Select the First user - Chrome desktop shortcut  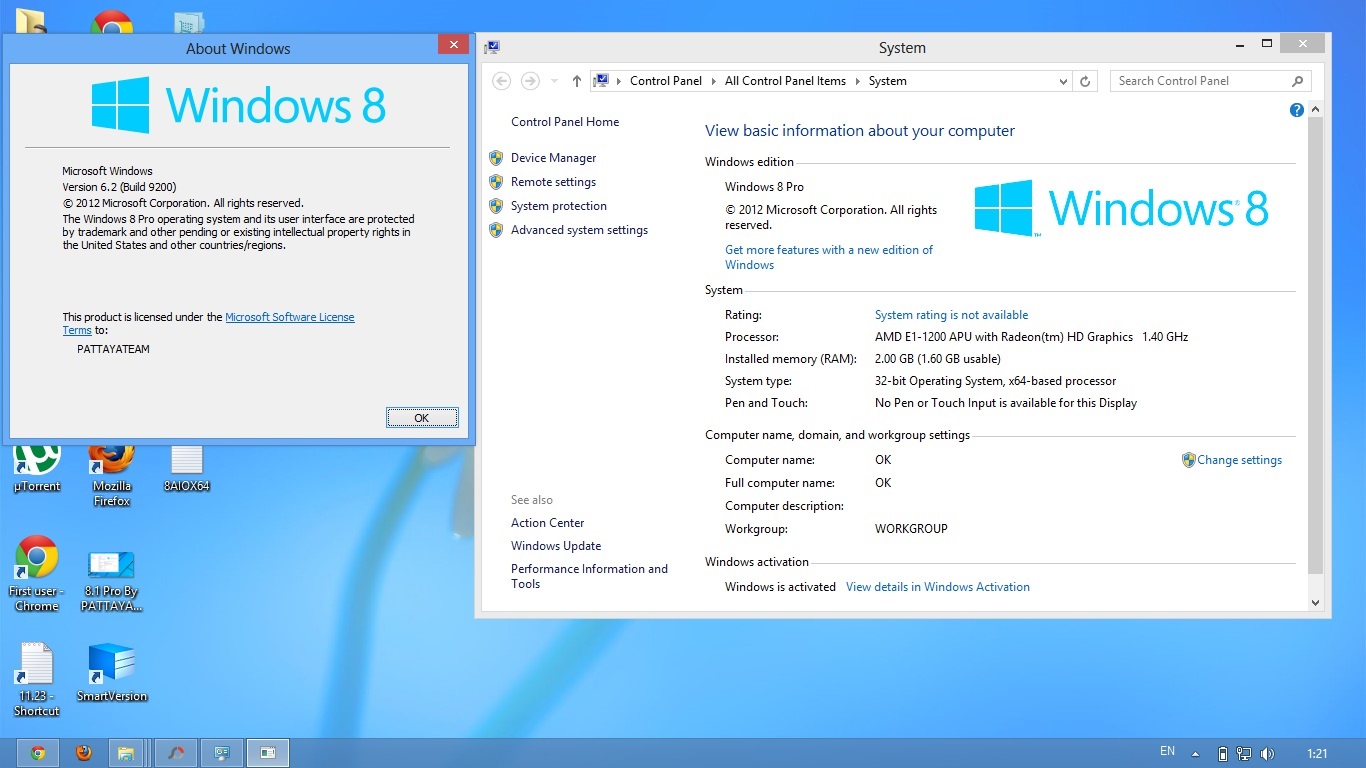[37, 574]
